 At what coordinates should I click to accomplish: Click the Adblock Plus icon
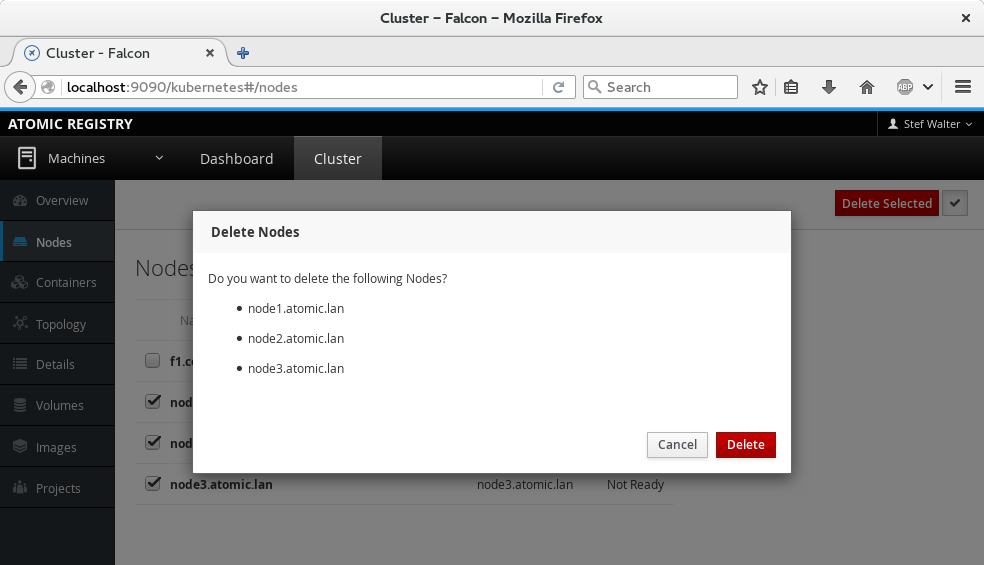905,87
